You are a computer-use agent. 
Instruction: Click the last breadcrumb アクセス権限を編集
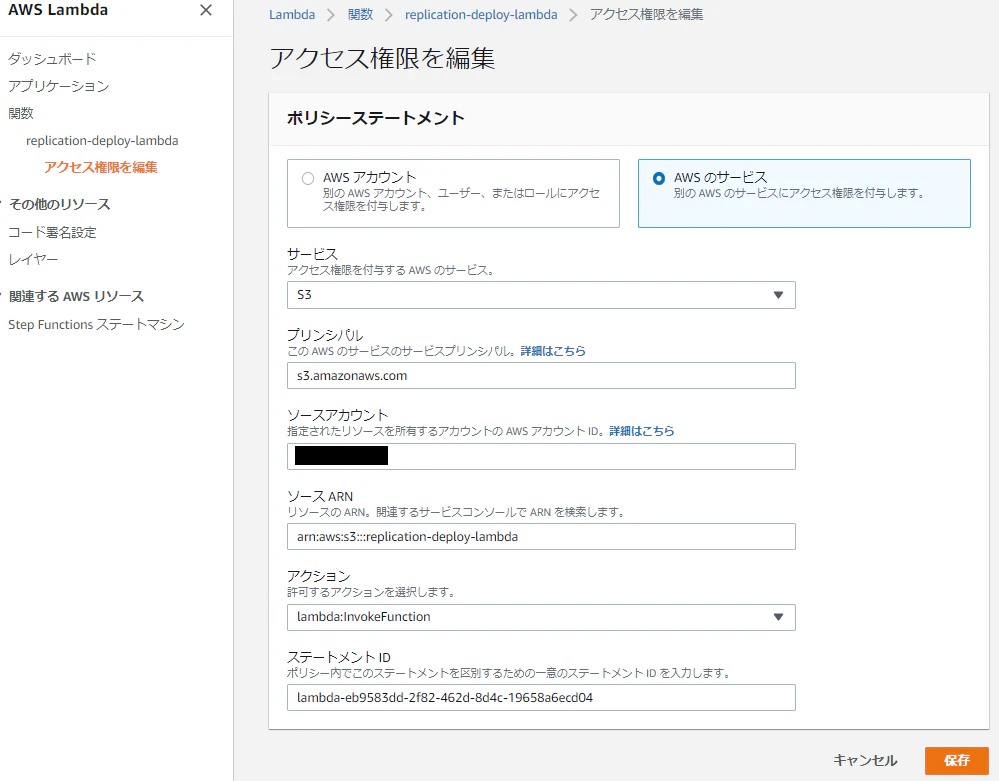click(647, 15)
